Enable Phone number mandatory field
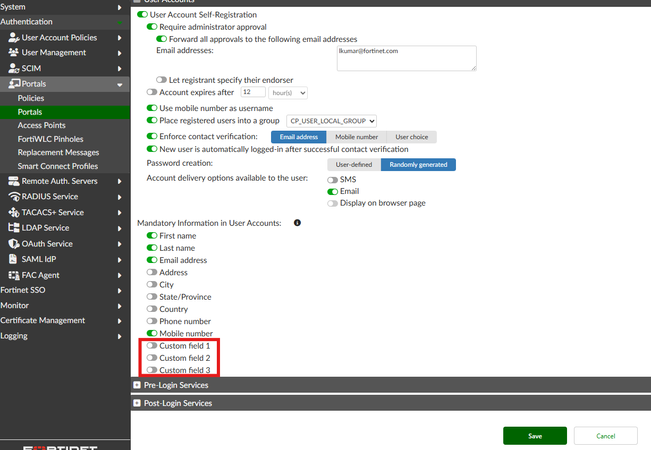Viewport: 651px width, 450px height. click(x=152, y=321)
